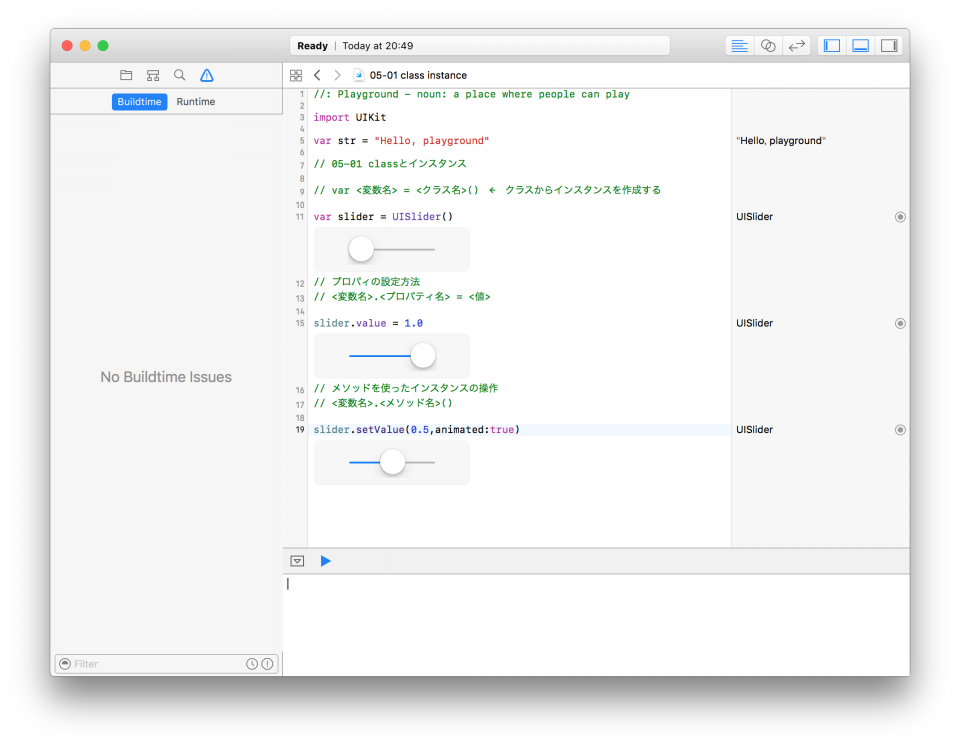
Task: Show the Standard editor
Action: pyautogui.click(x=739, y=46)
